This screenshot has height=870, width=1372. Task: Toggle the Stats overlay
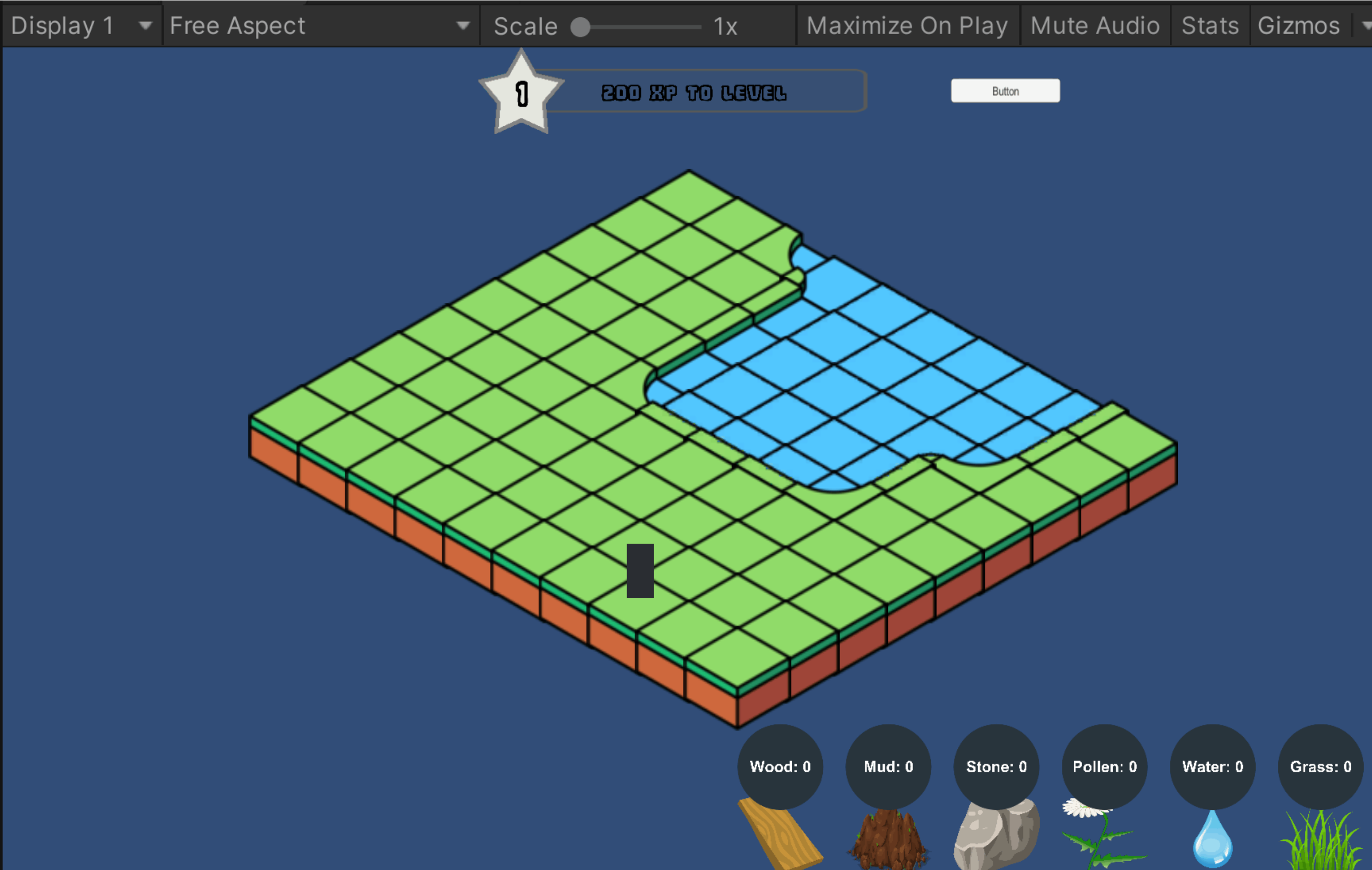tap(1210, 26)
